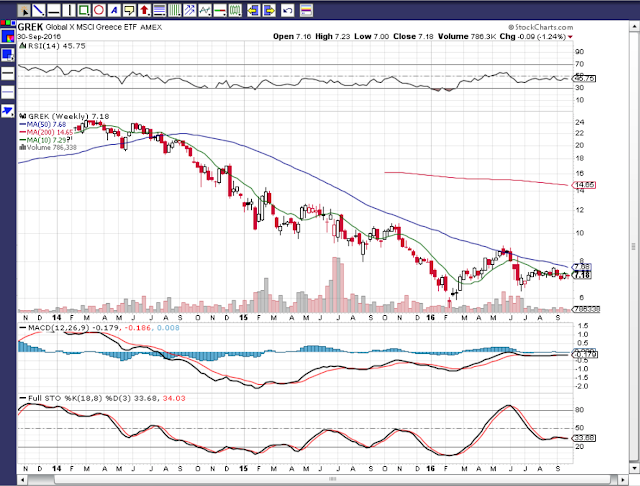The width and height of the screenshot is (640, 486).
Task: Select the red-green price line tool
Action: [x=220, y=10]
